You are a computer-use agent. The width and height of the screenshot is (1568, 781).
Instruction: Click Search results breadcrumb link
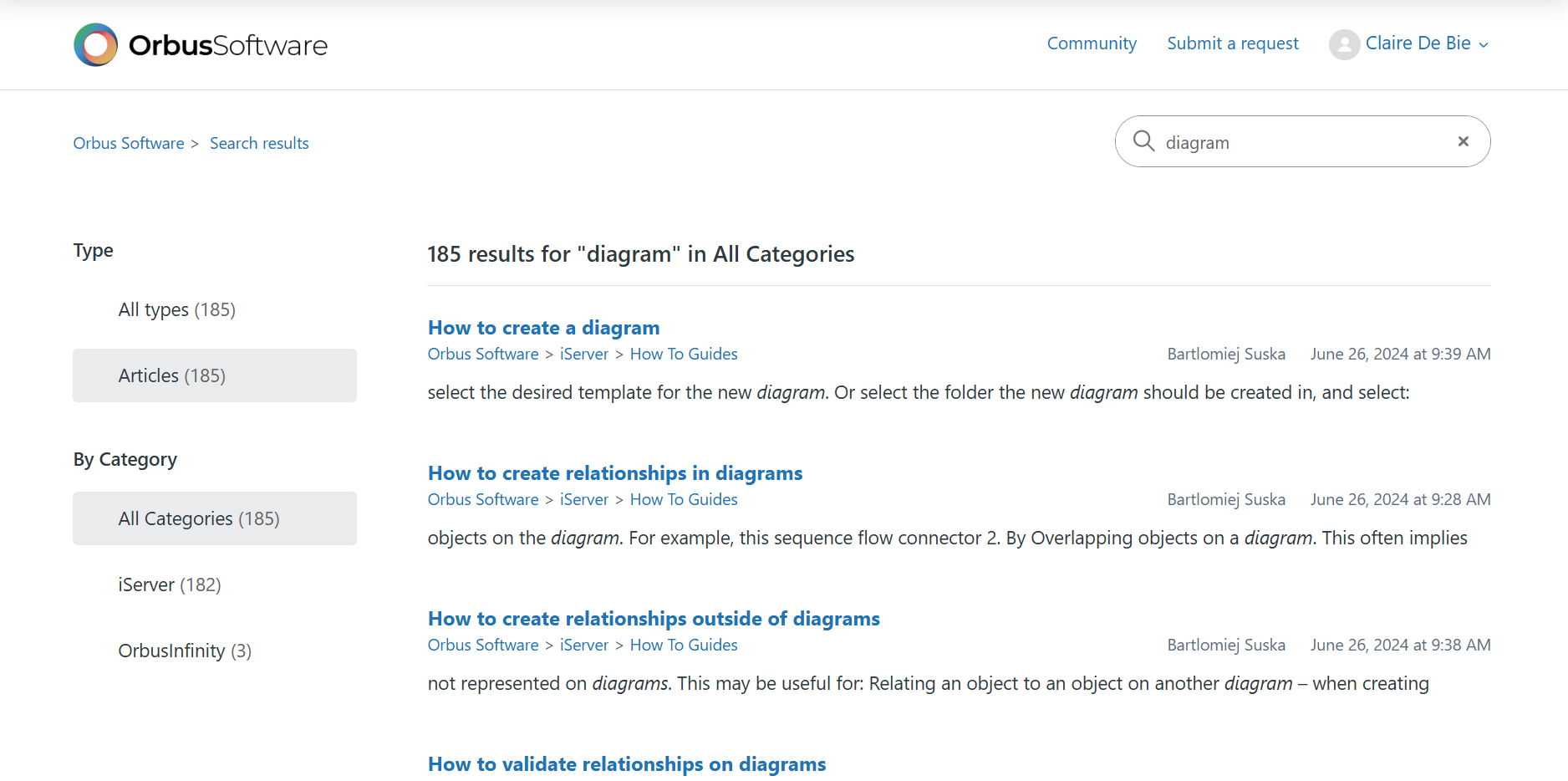(x=259, y=143)
